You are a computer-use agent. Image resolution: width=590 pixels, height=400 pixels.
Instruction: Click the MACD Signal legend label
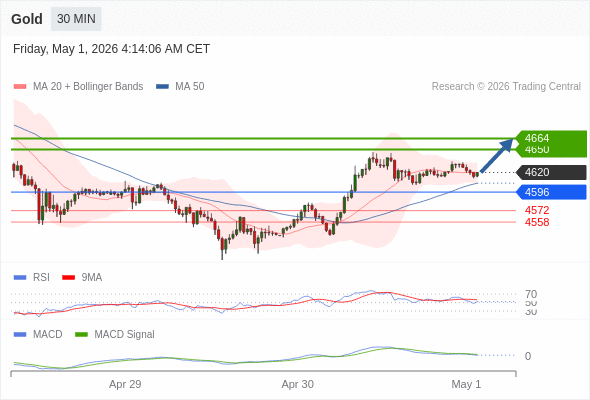point(124,335)
